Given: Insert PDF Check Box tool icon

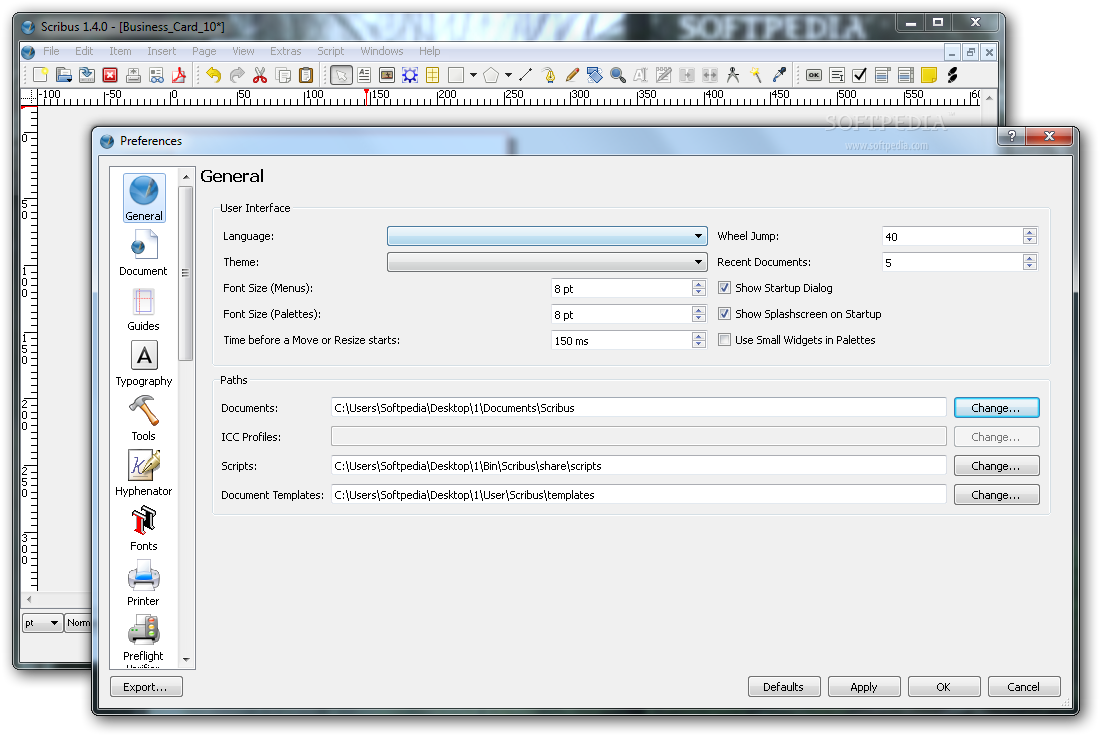Looking at the screenshot, I should coord(859,75).
